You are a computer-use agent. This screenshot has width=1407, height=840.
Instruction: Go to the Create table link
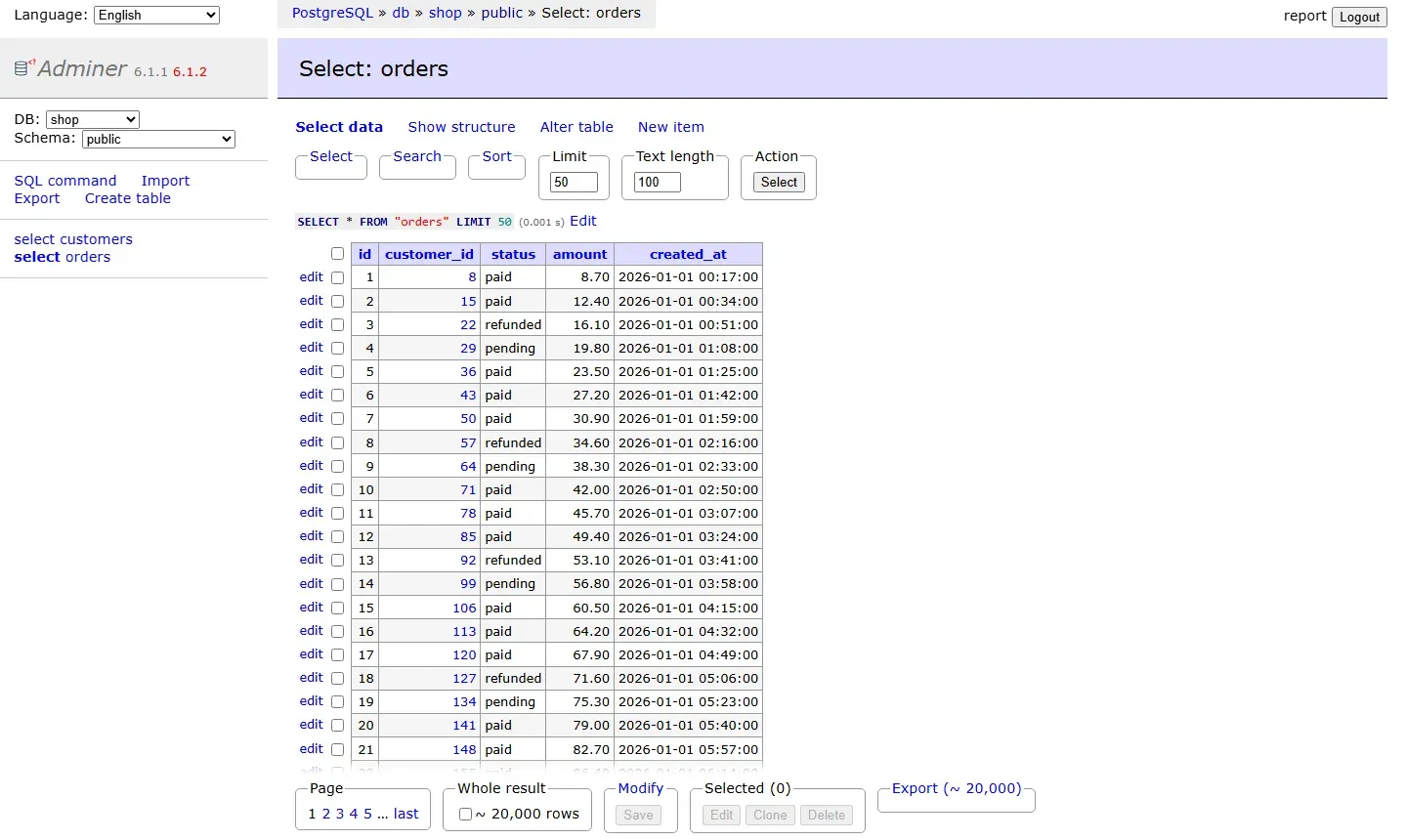[128, 198]
